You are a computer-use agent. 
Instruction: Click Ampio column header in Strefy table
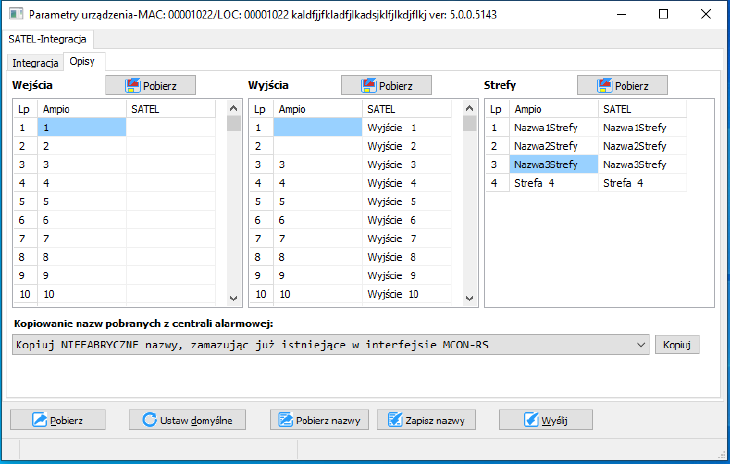pyautogui.click(x=554, y=109)
